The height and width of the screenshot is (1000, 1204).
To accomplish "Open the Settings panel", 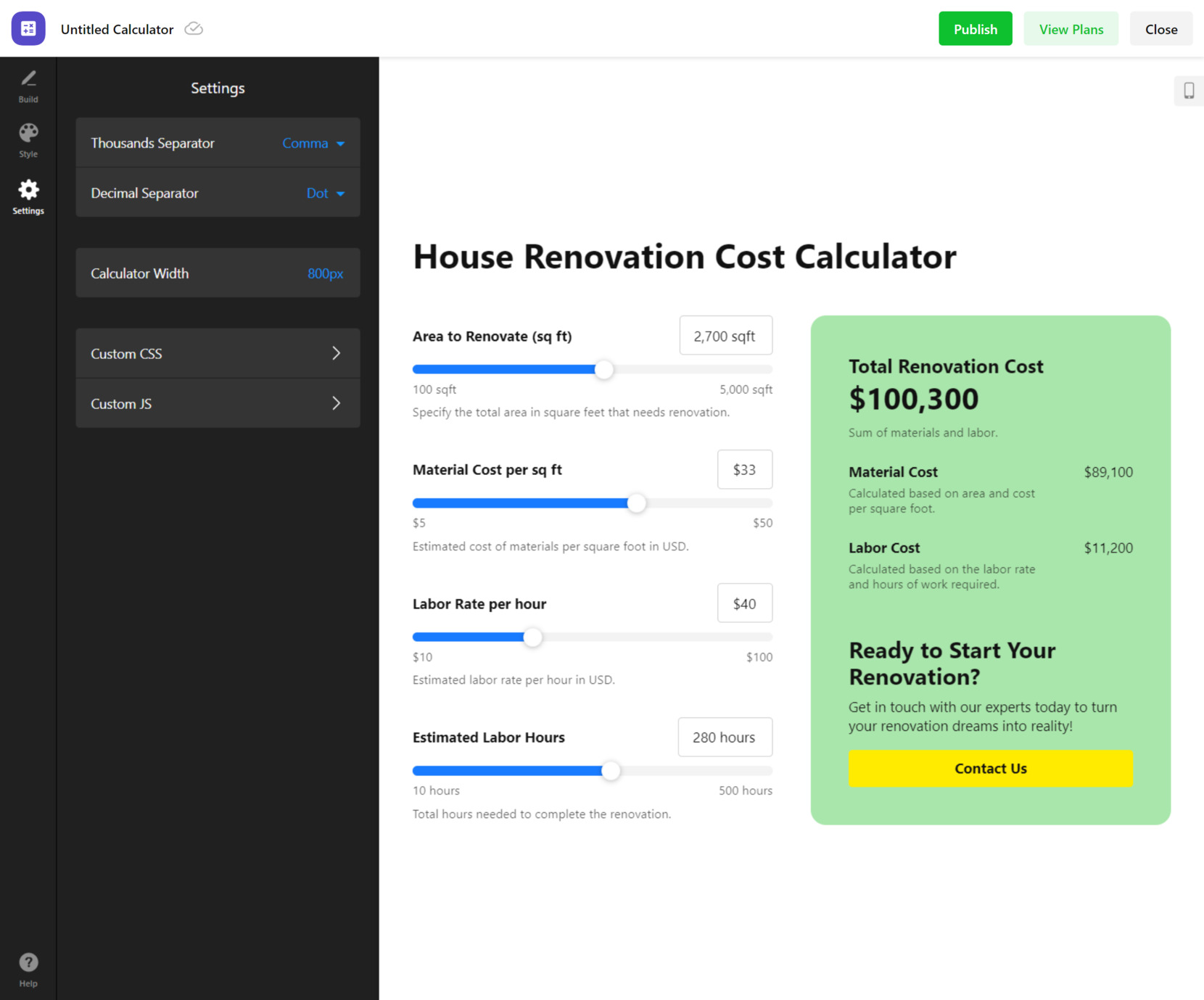I will (x=28, y=196).
